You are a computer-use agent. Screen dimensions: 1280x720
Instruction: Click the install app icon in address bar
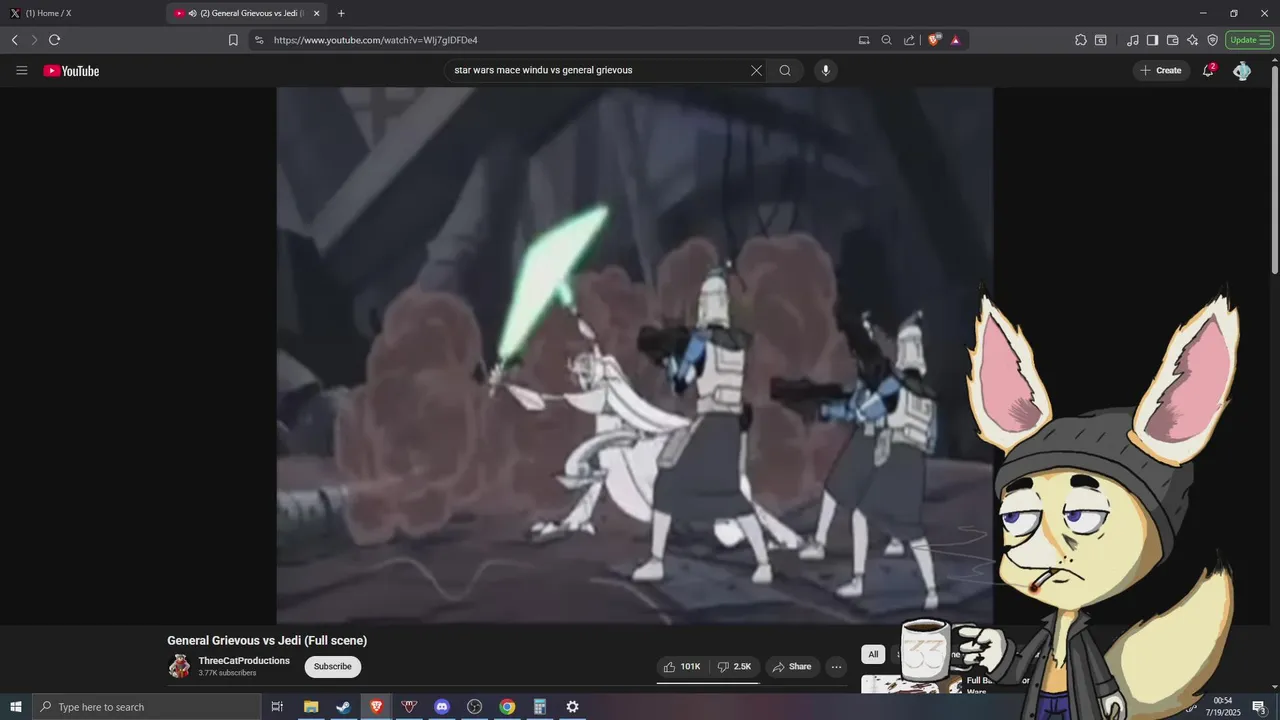click(864, 40)
